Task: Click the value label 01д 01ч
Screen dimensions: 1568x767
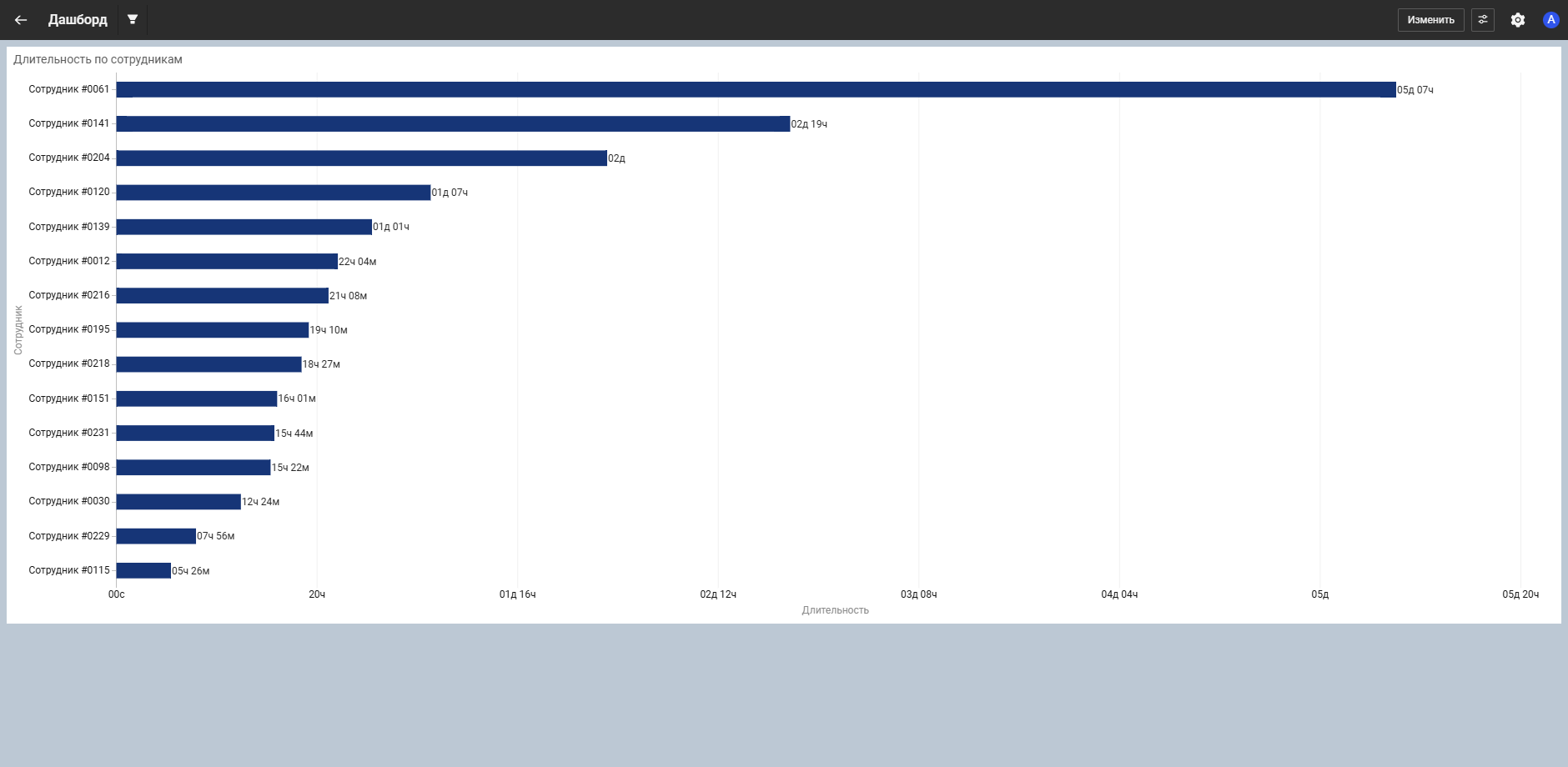Action: [391, 227]
